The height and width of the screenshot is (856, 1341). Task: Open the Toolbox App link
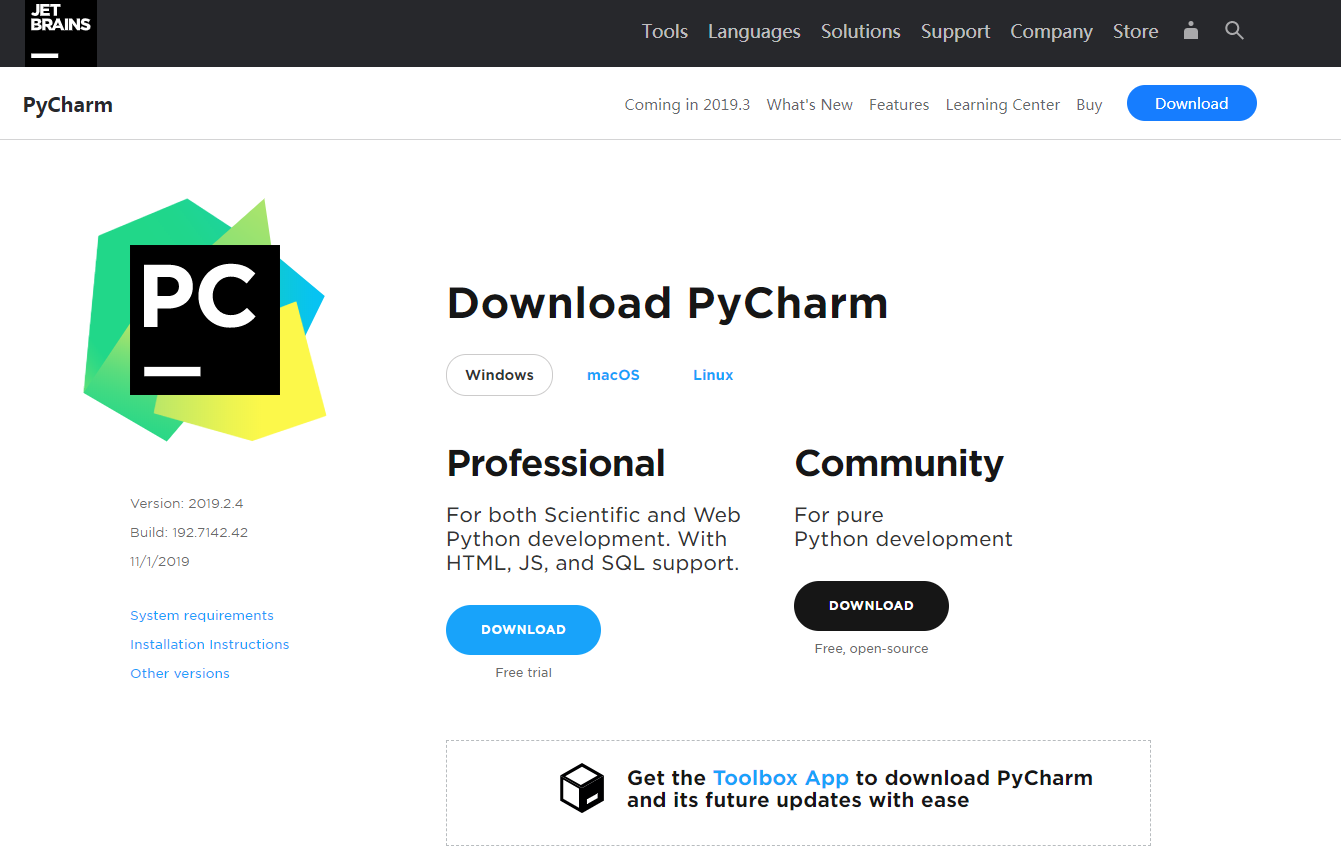click(x=781, y=777)
